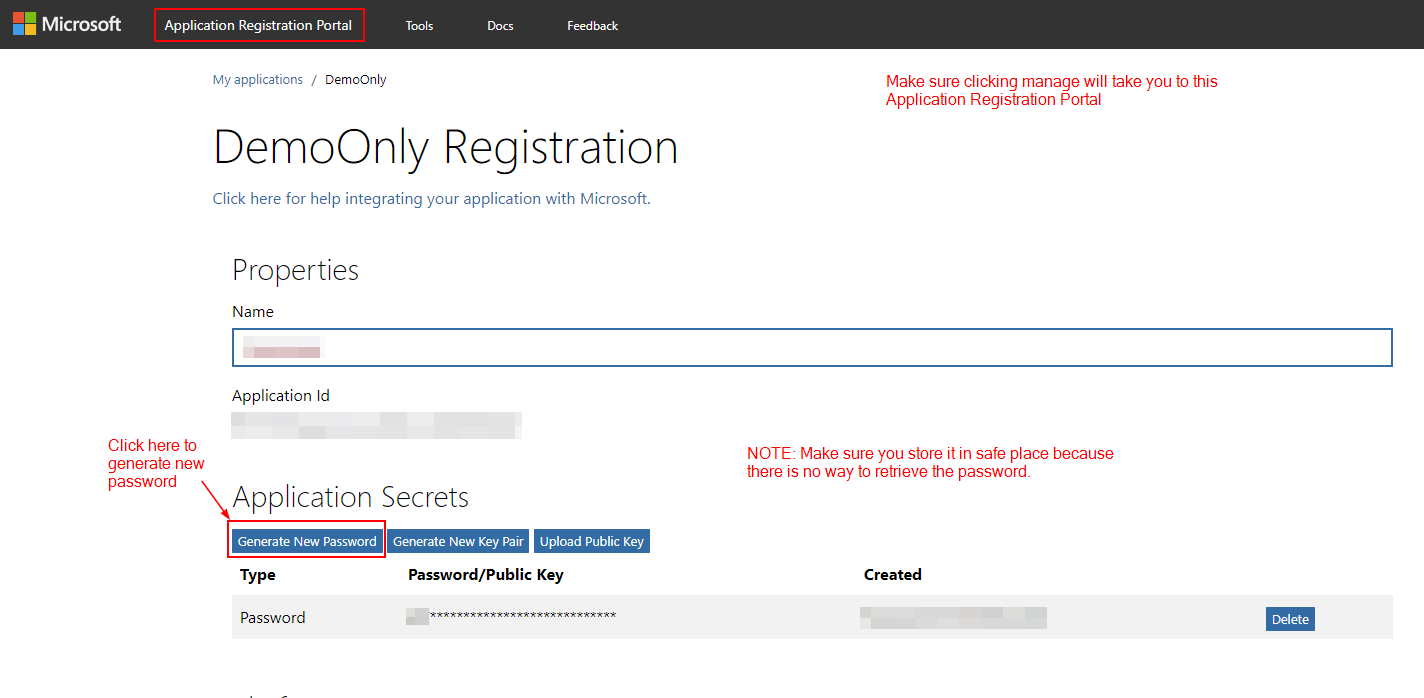Screen dimensions: 1424x698
Task: Open the help integrating your application link
Action: coord(431,199)
